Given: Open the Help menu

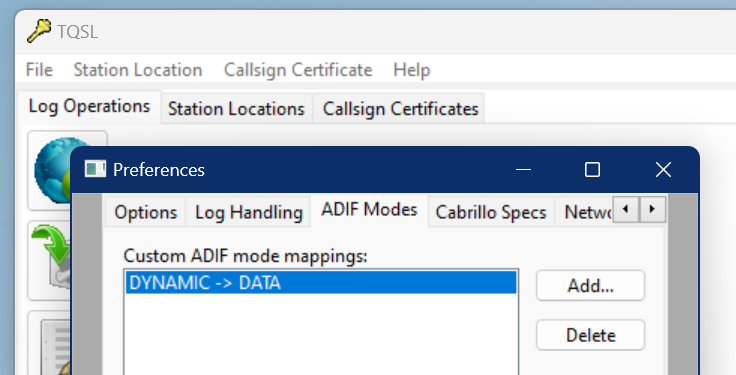Looking at the screenshot, I should pos(412,70).
